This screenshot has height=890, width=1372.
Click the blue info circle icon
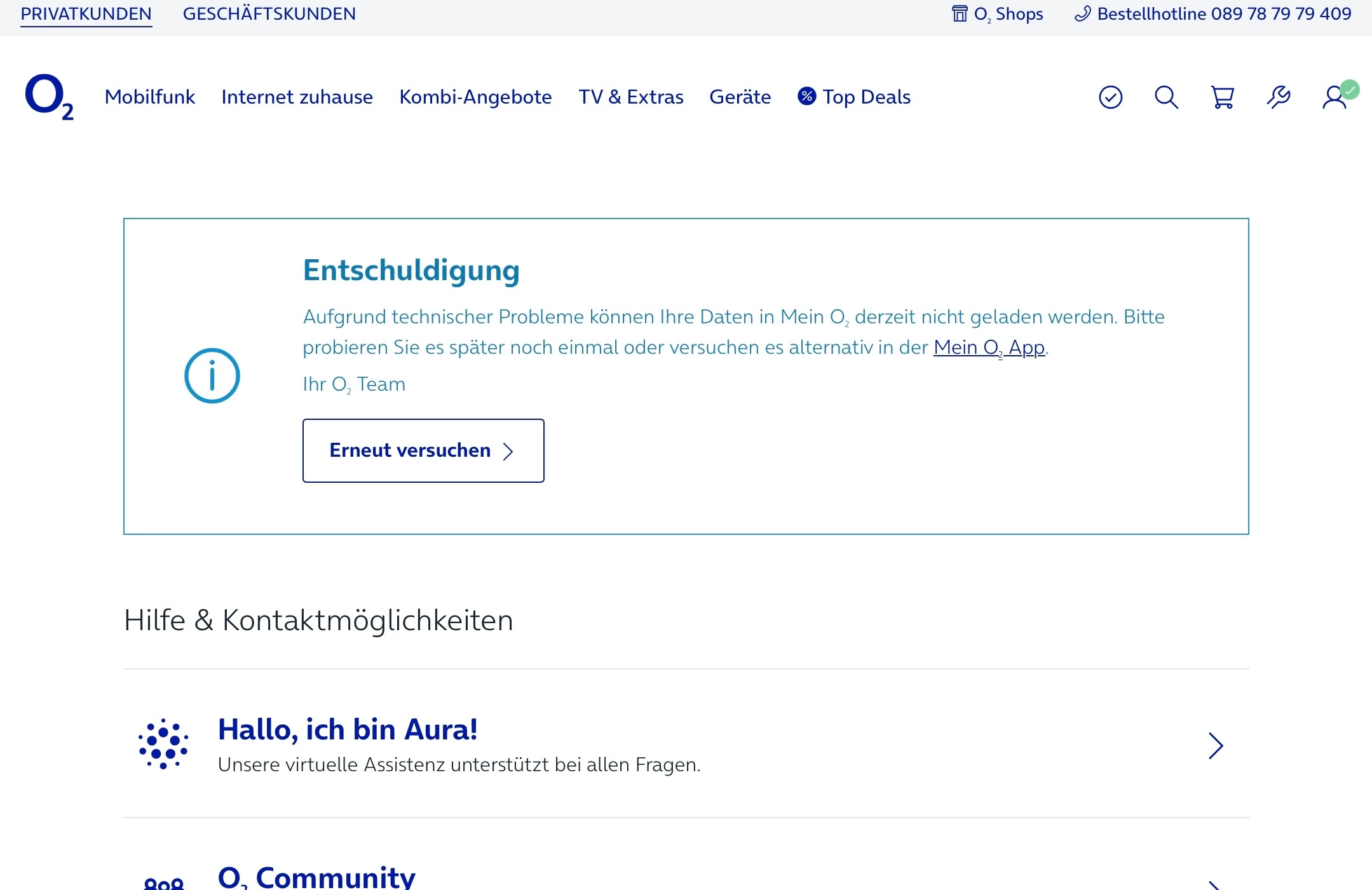point(212,375)
